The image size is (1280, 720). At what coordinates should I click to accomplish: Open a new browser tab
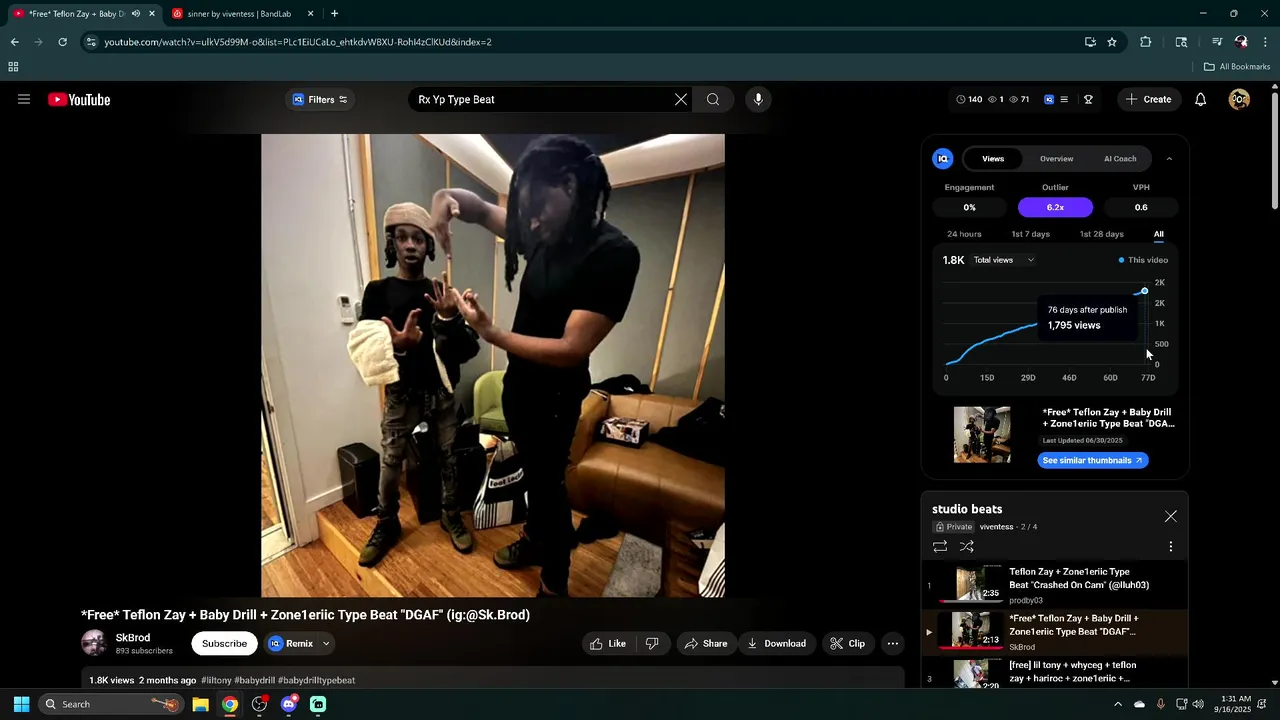pos(334,13)
